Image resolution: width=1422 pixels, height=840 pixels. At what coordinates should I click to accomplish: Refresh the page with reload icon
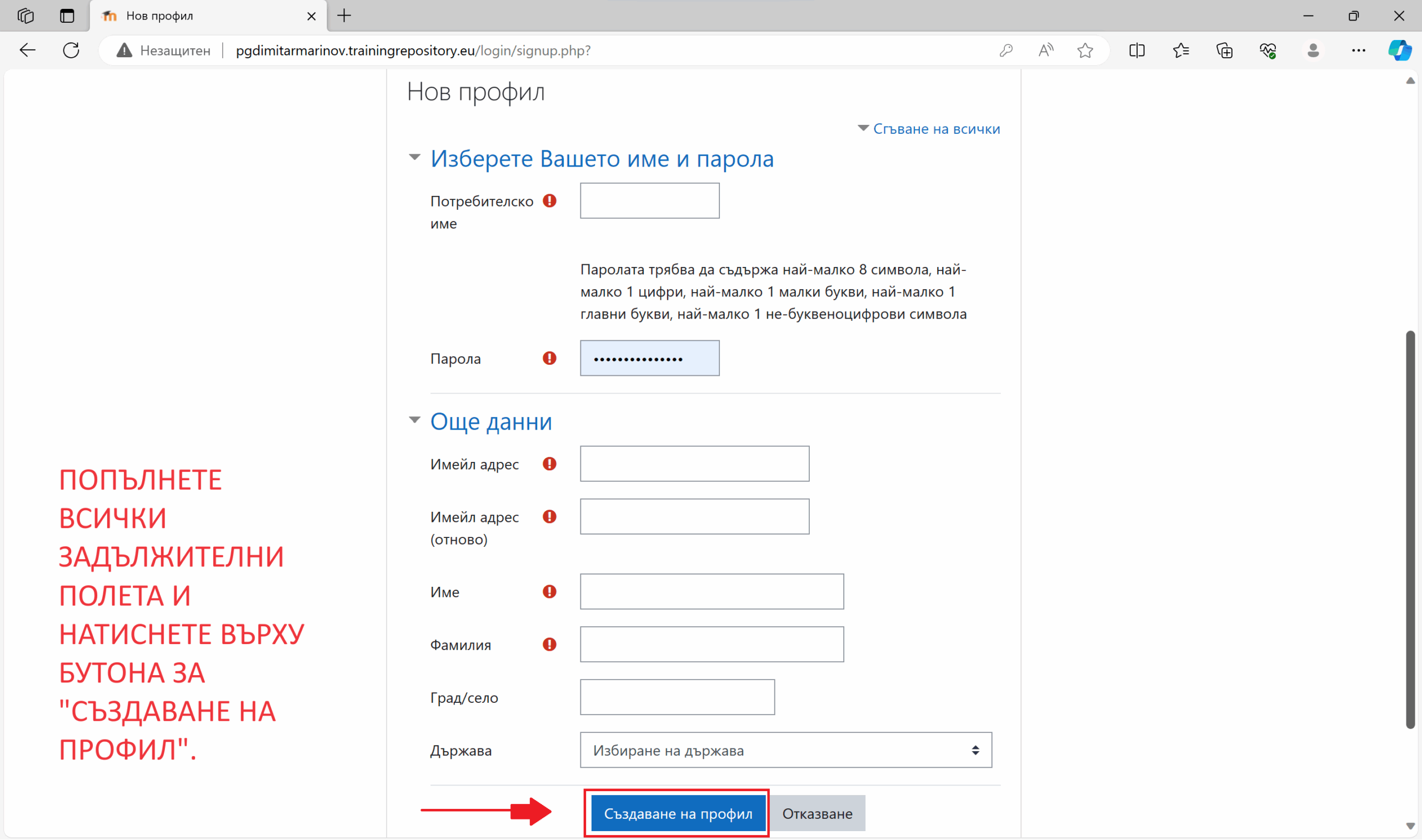coord(71,51)
